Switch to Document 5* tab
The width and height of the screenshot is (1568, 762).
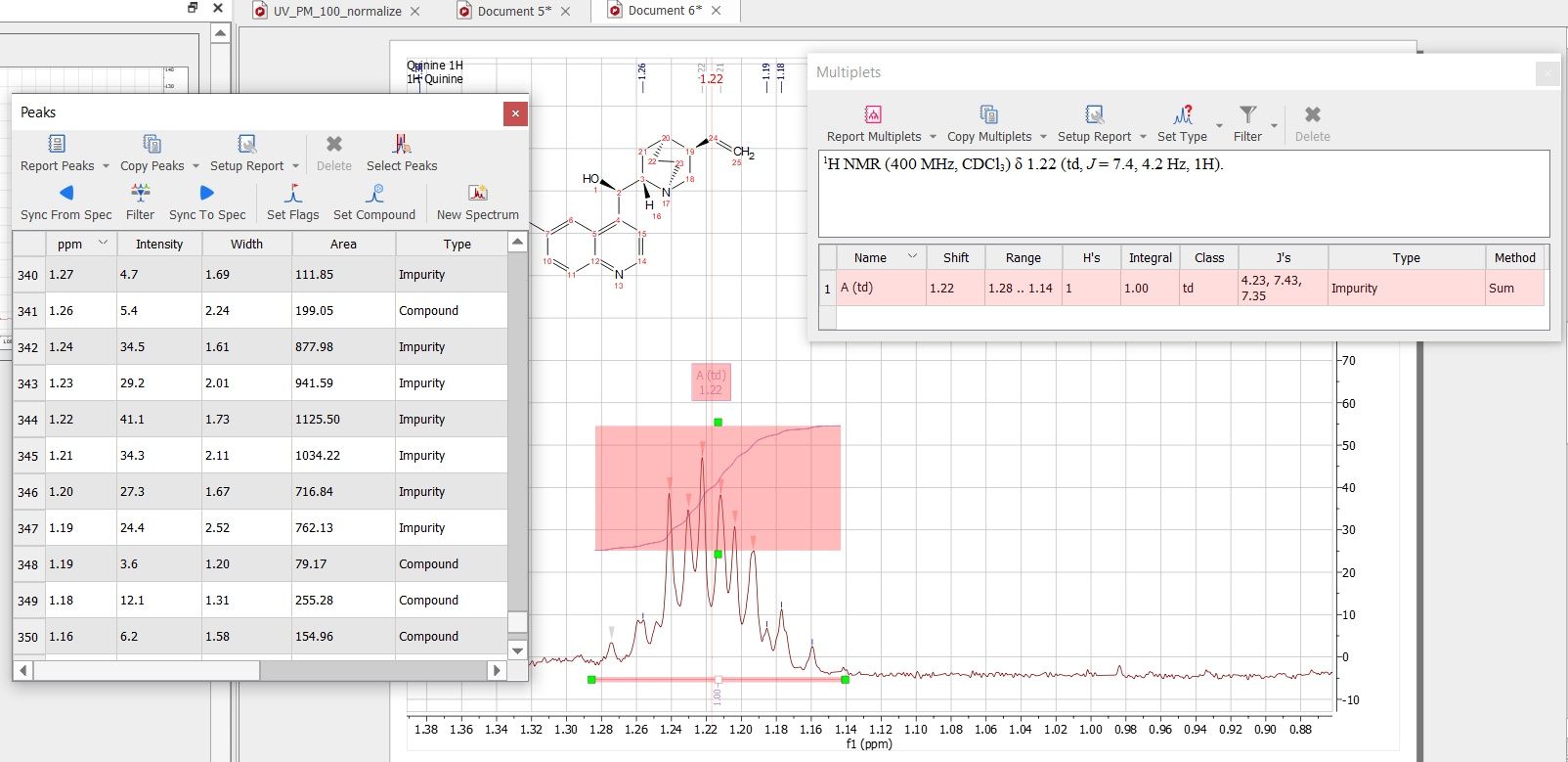click(x=513, y=11)
